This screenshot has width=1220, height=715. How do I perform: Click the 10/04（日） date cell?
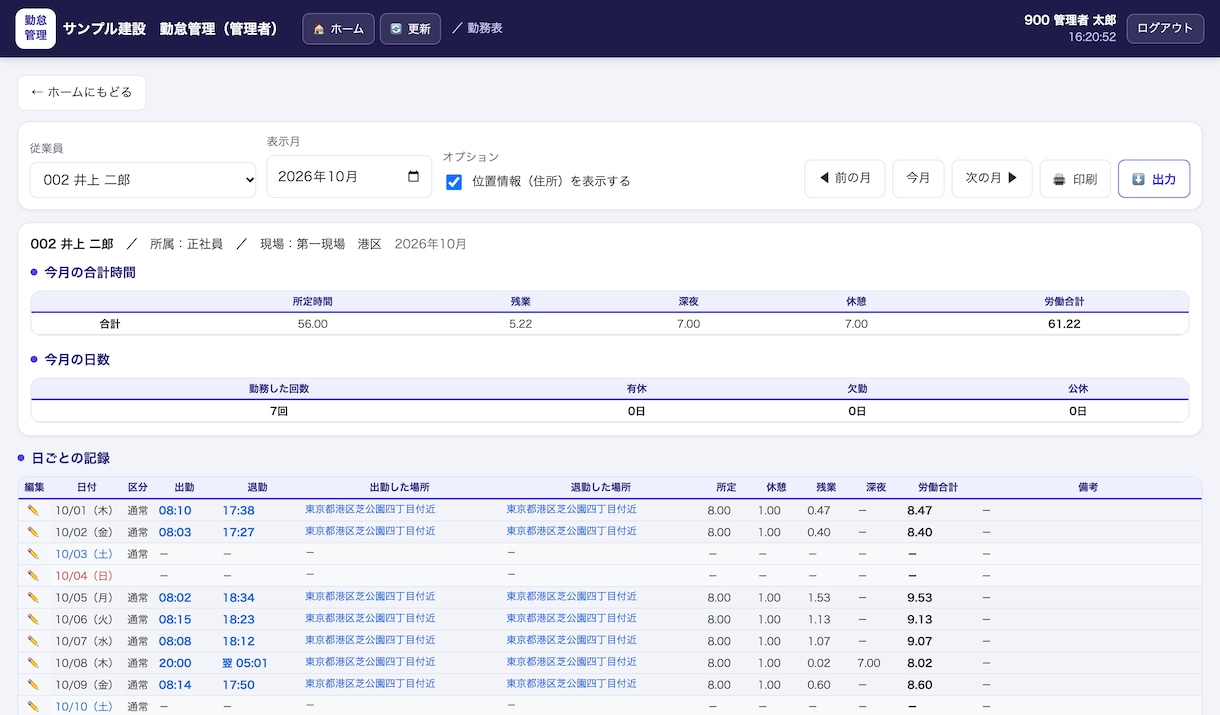(x=85, y=576)
